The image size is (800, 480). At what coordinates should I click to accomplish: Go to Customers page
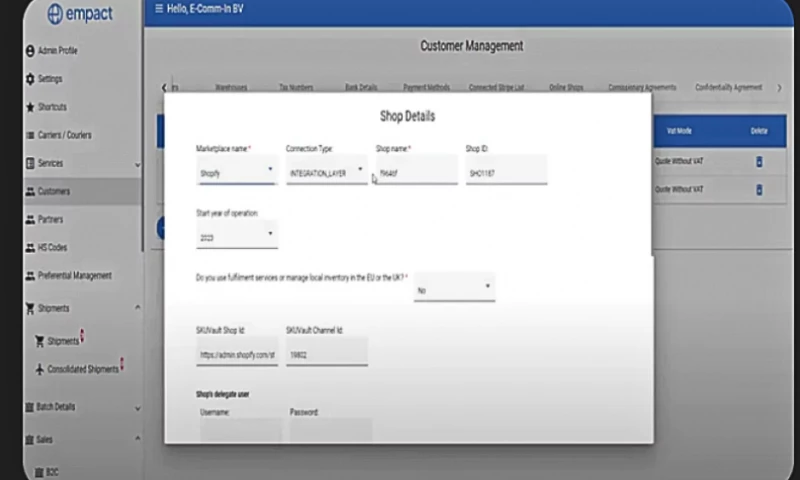click(x=54, y=191)
